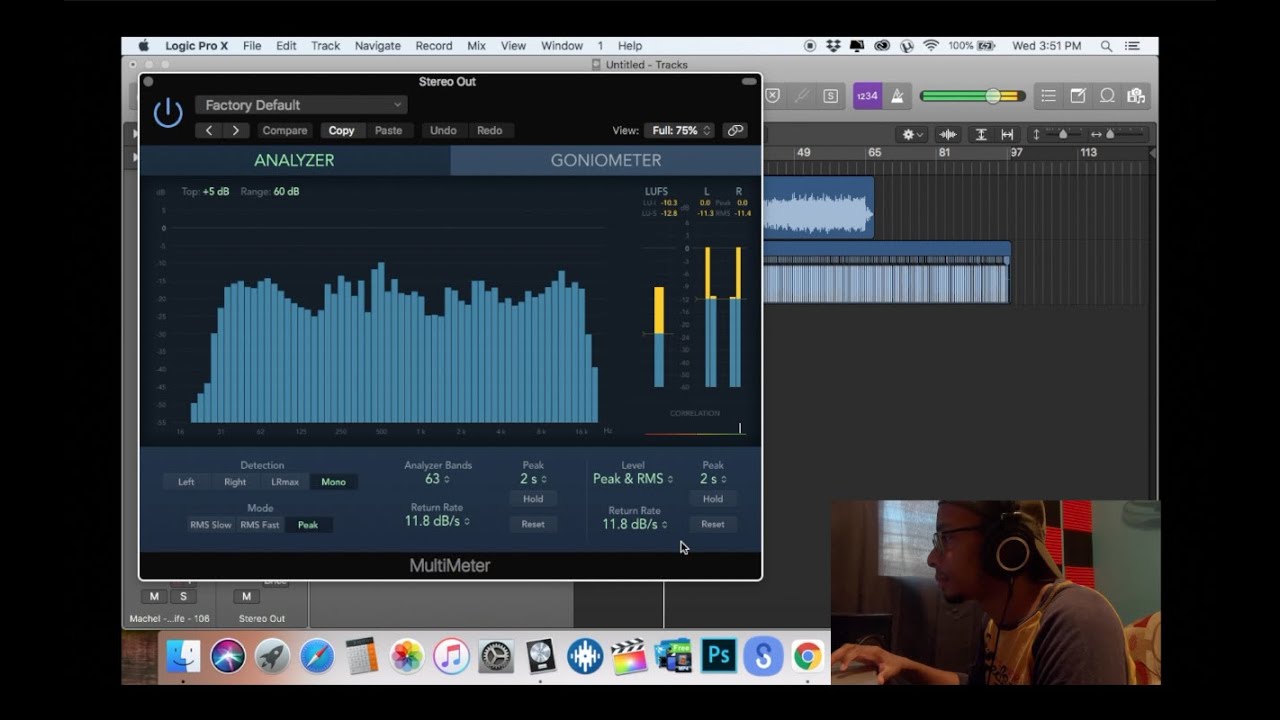Select RMS Slow analyzer mode
Viewport: 1280px width, 720px height.
tap(211, 525)
